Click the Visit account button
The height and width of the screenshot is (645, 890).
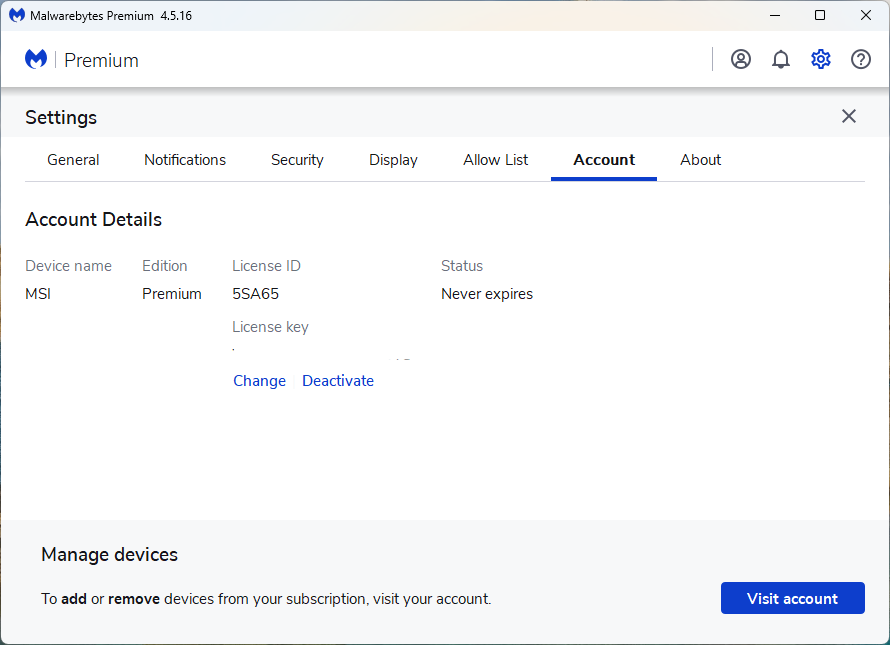(792, 598)
